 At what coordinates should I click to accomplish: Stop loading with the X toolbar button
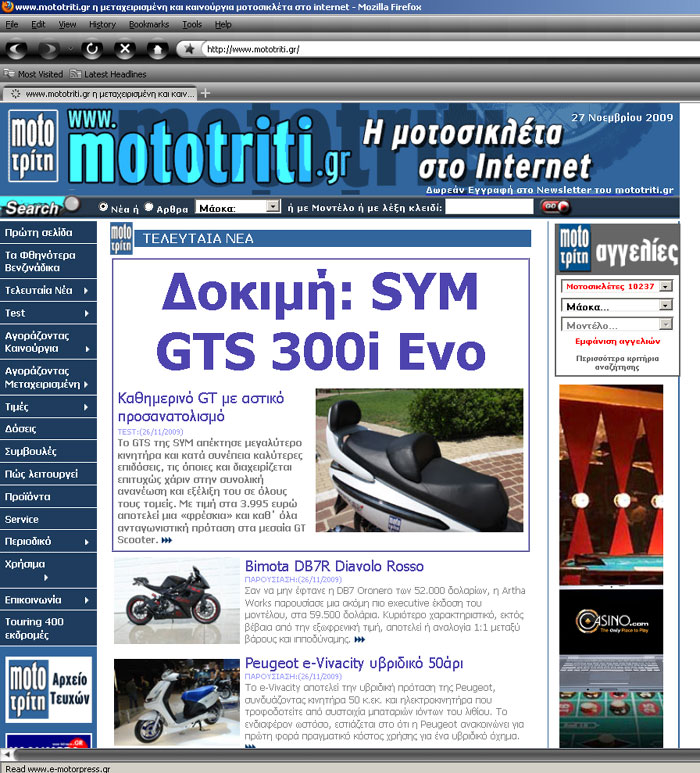pos(125,49)
